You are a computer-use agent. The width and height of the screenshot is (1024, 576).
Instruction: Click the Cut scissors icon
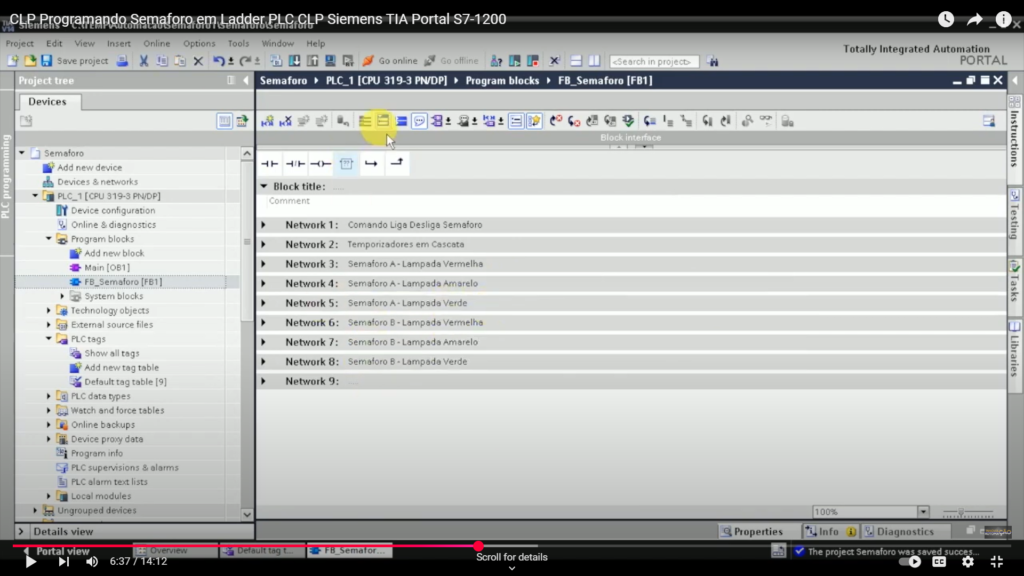coord(144,61)
